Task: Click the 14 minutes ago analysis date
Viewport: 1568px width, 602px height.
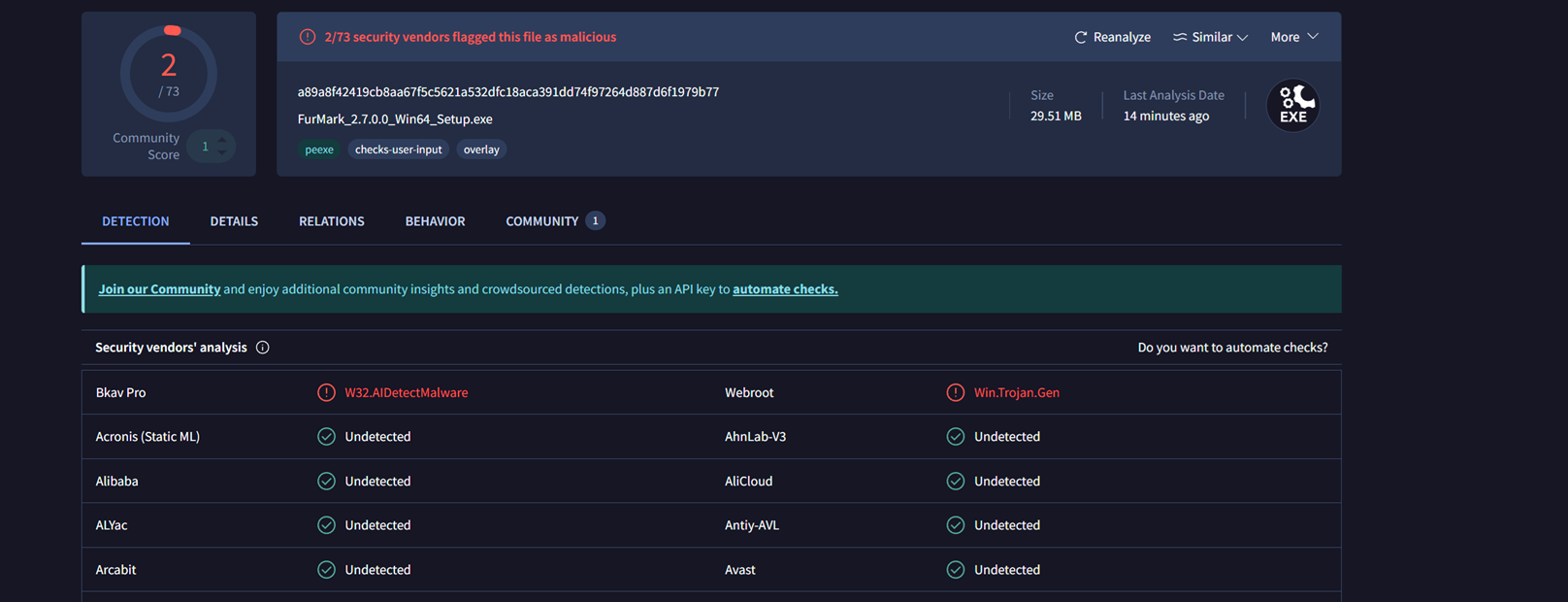Action: pos(1166,116)
